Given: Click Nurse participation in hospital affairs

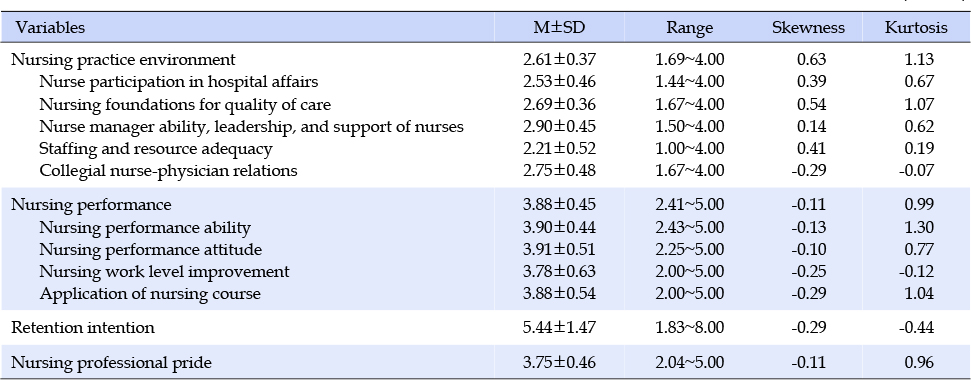Looking at the screenshot, I should [178, 82].
